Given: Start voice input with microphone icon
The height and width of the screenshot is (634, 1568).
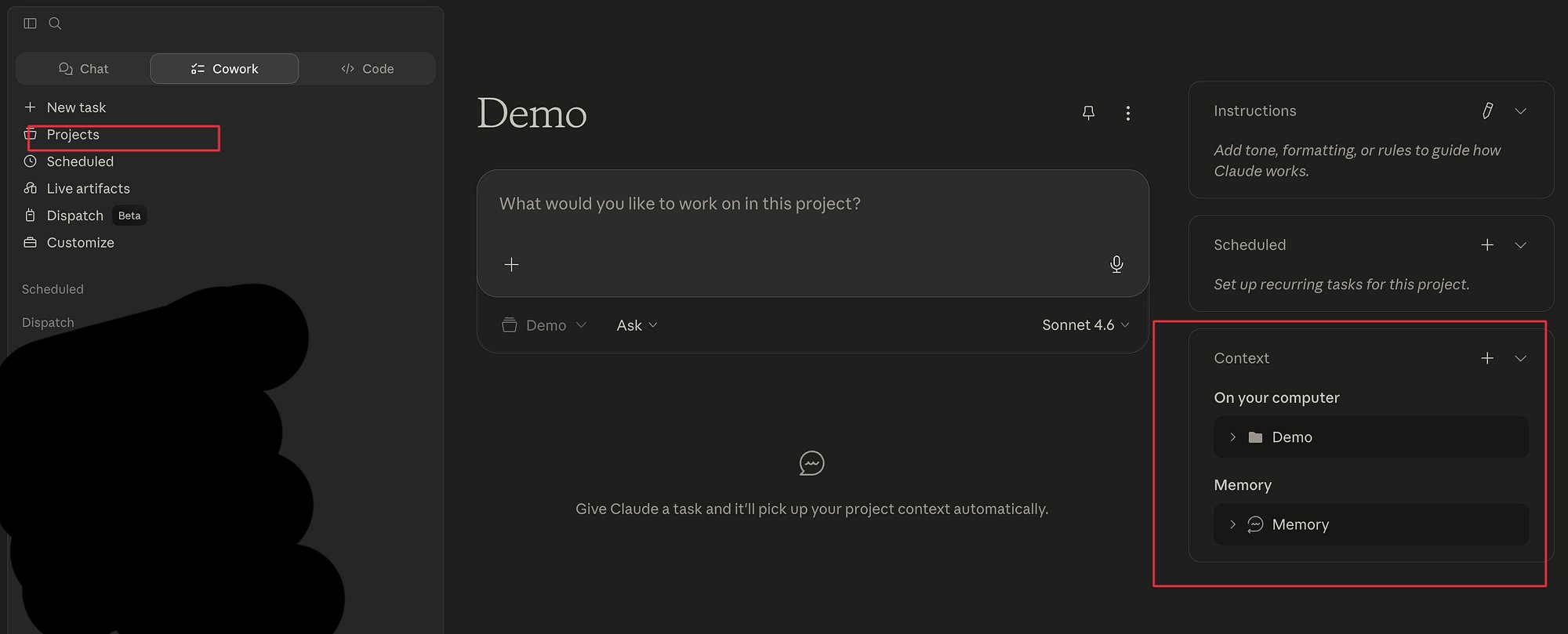Looking at the screenshot, I should click(x=1116, y=264).
